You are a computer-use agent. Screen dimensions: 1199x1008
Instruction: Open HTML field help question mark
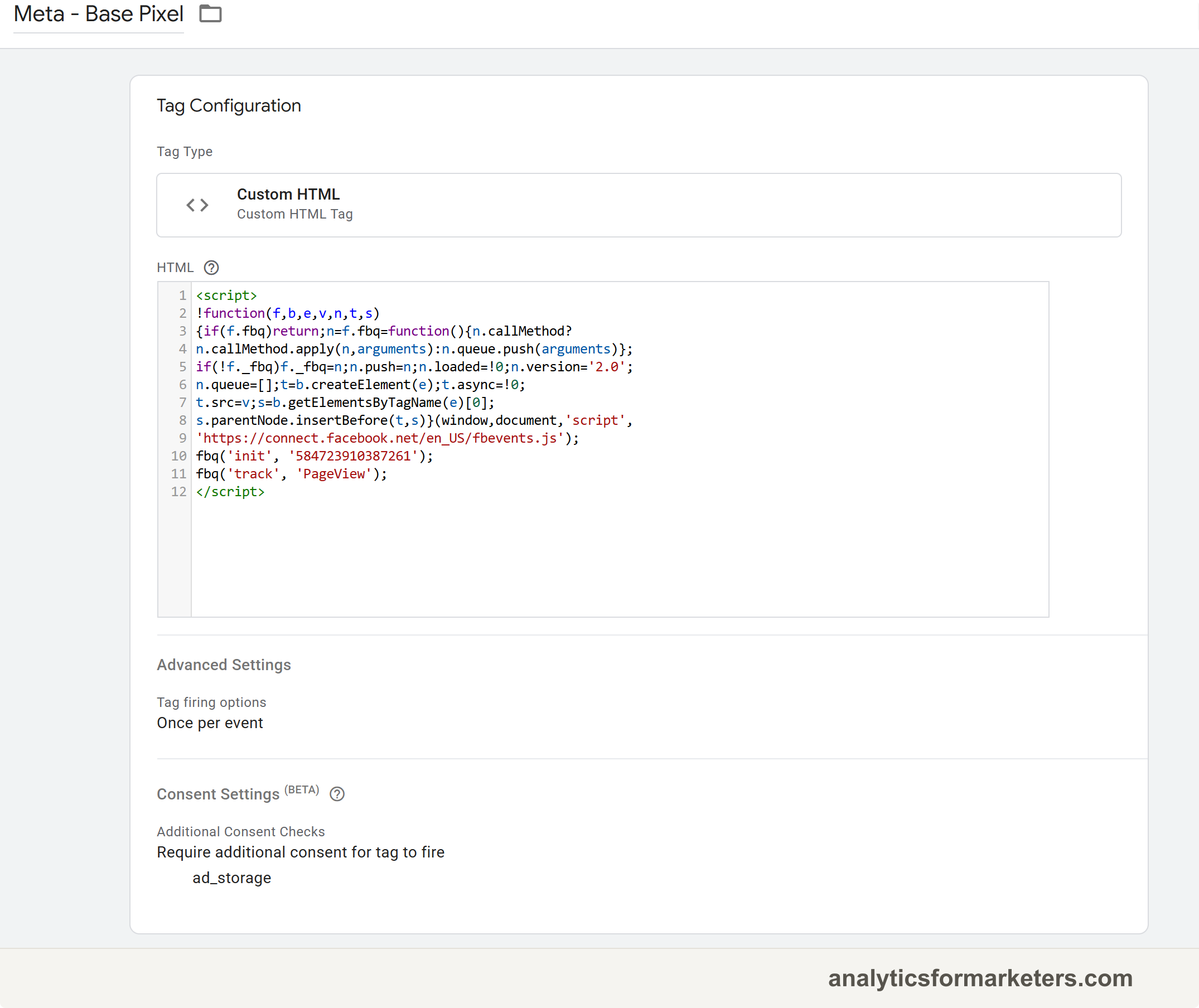[211, 268]
